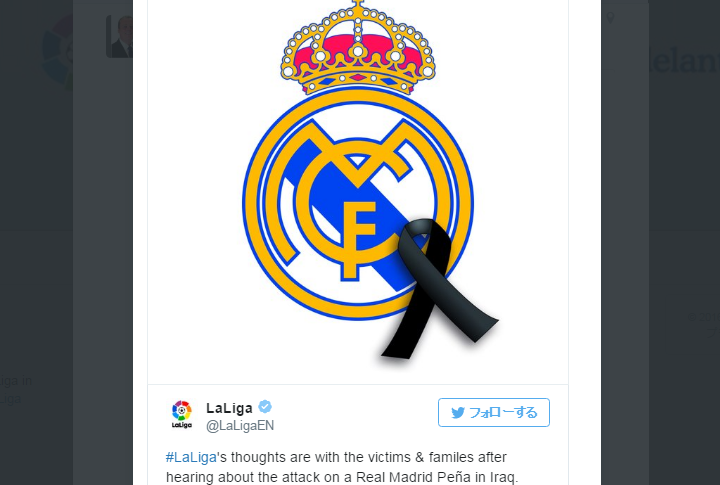The image size is (720, 485).
Task: Click the dimmed 'iga in' text link on the left
Action: coord(16,381)
